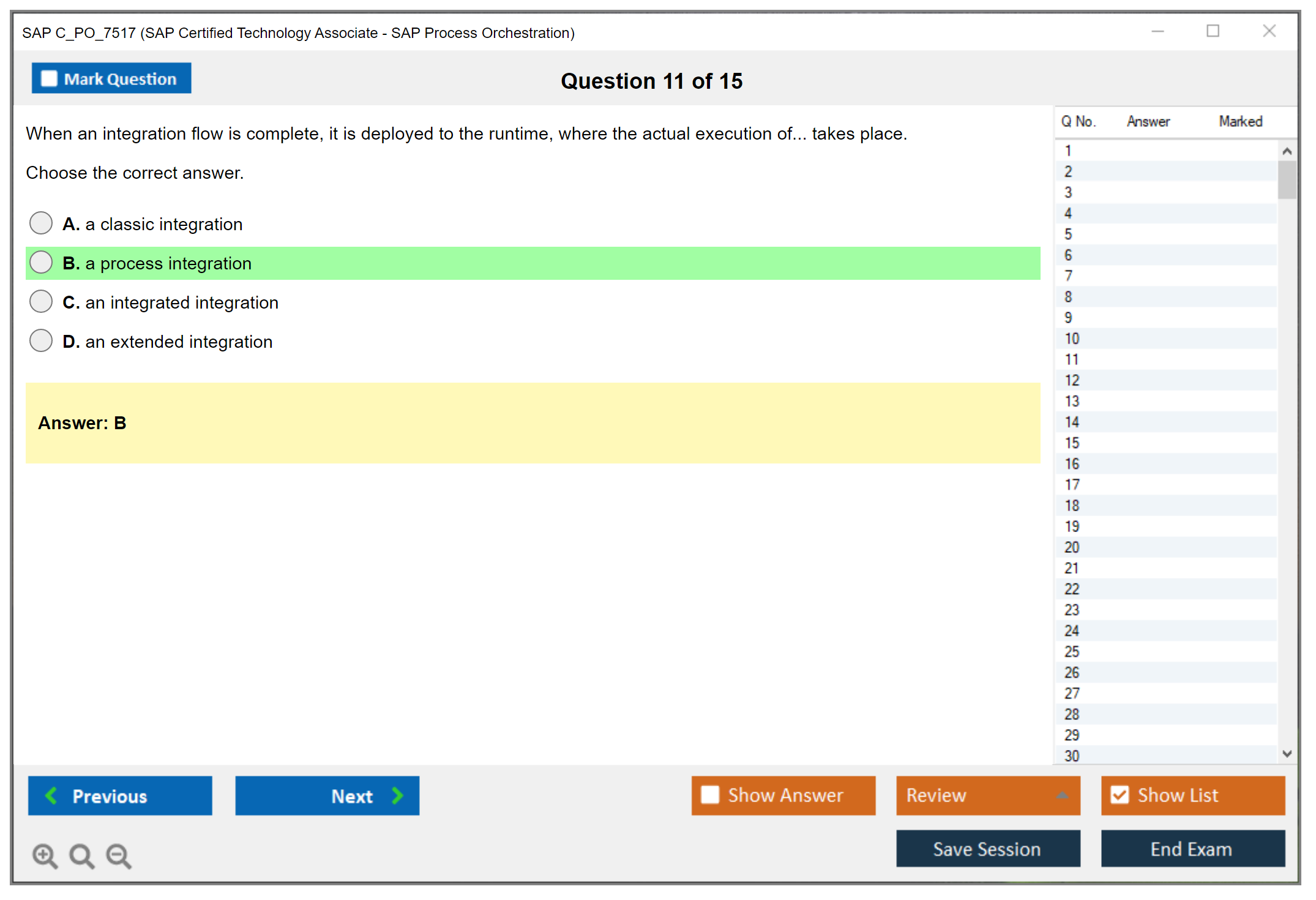This screenshot has width=1316, height=900.
Task: Jump to question 20 in the list
Action: pos(1072,547)
